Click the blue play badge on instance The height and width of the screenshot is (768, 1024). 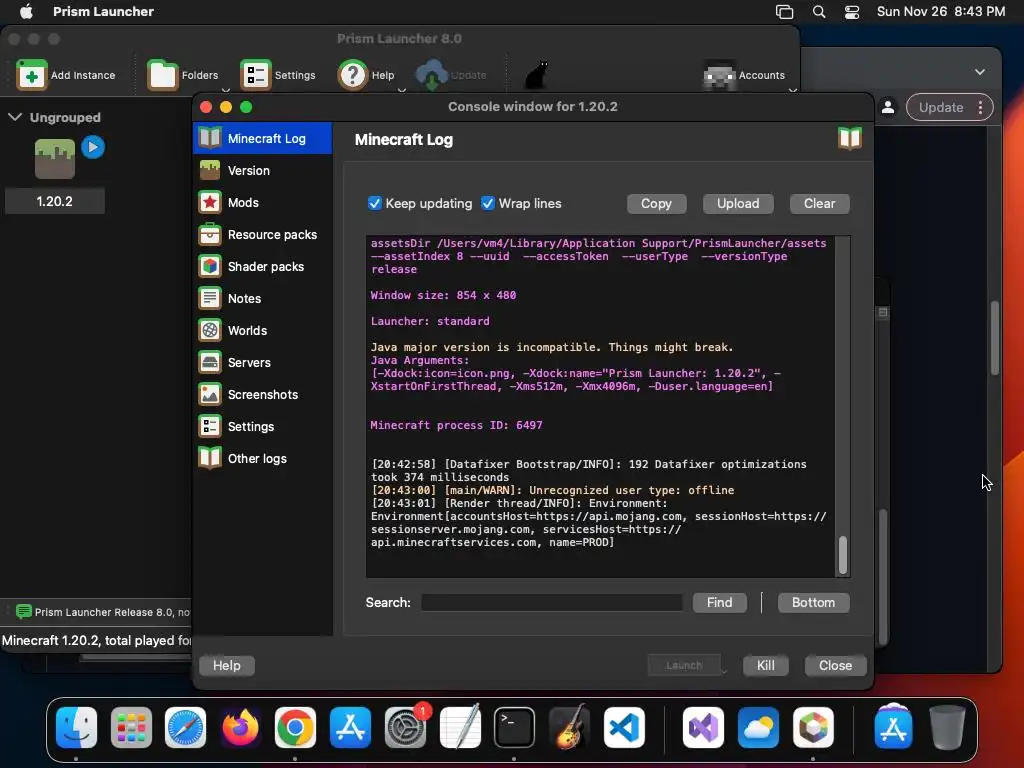point(93,147)
